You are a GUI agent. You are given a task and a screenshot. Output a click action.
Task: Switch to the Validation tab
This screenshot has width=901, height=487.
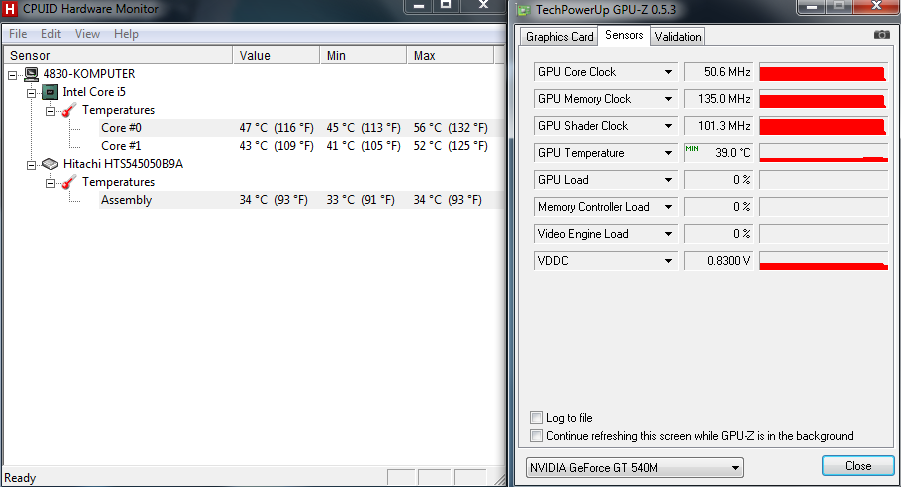pos(678,37)
